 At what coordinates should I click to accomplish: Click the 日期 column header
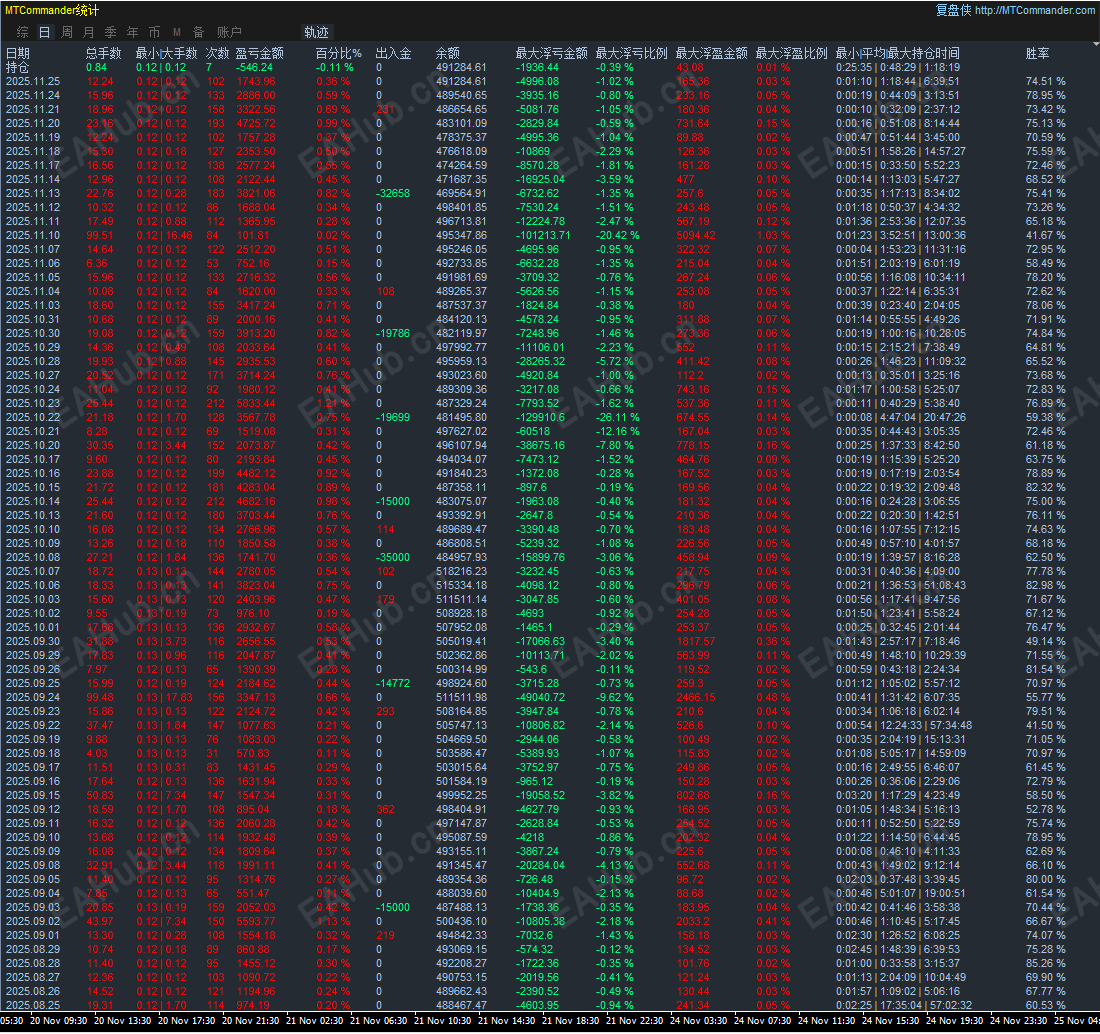[18, 53]
